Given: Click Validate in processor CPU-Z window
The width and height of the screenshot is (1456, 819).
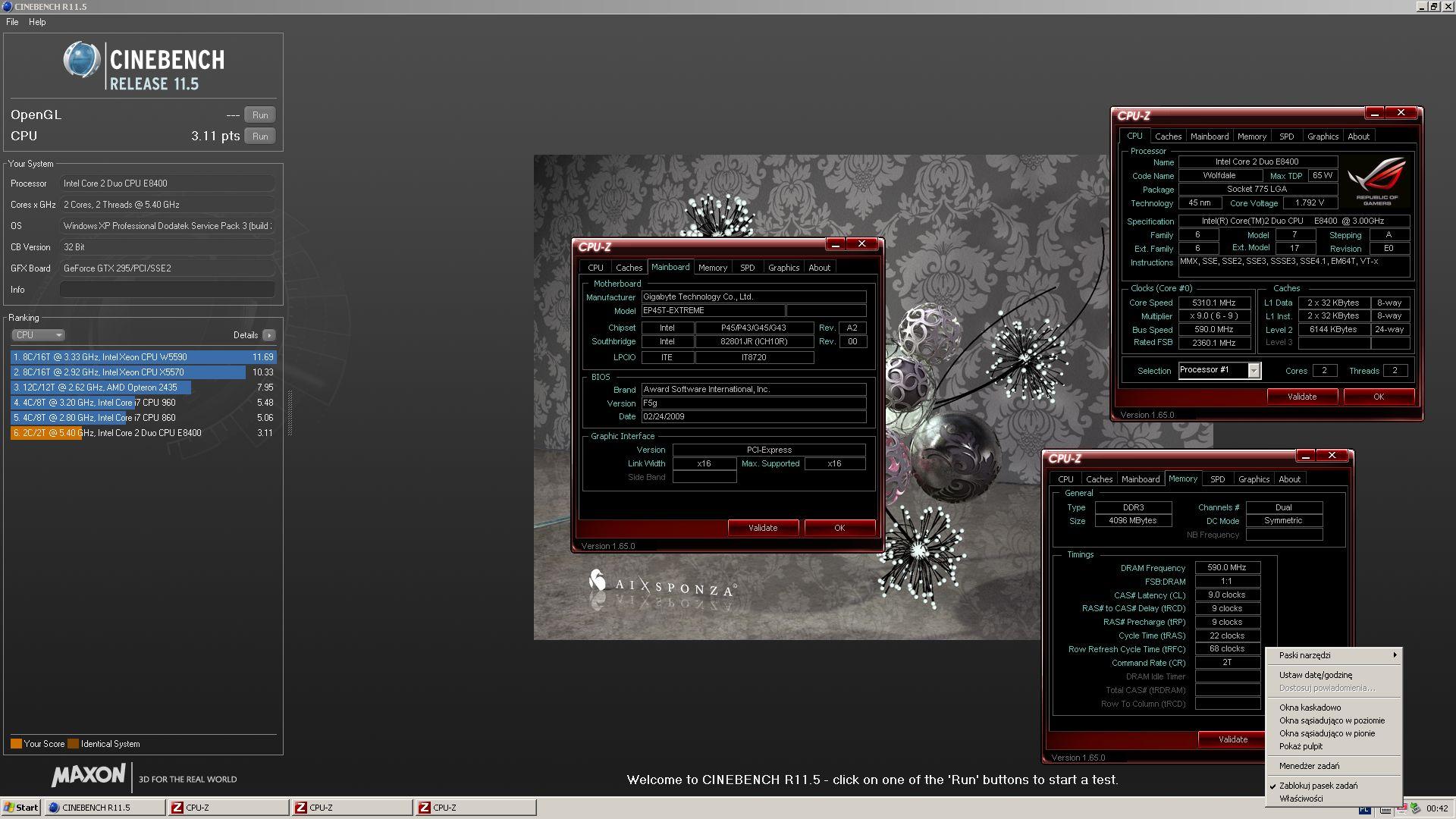Looking at the screenshot, I should point(1302,397).
